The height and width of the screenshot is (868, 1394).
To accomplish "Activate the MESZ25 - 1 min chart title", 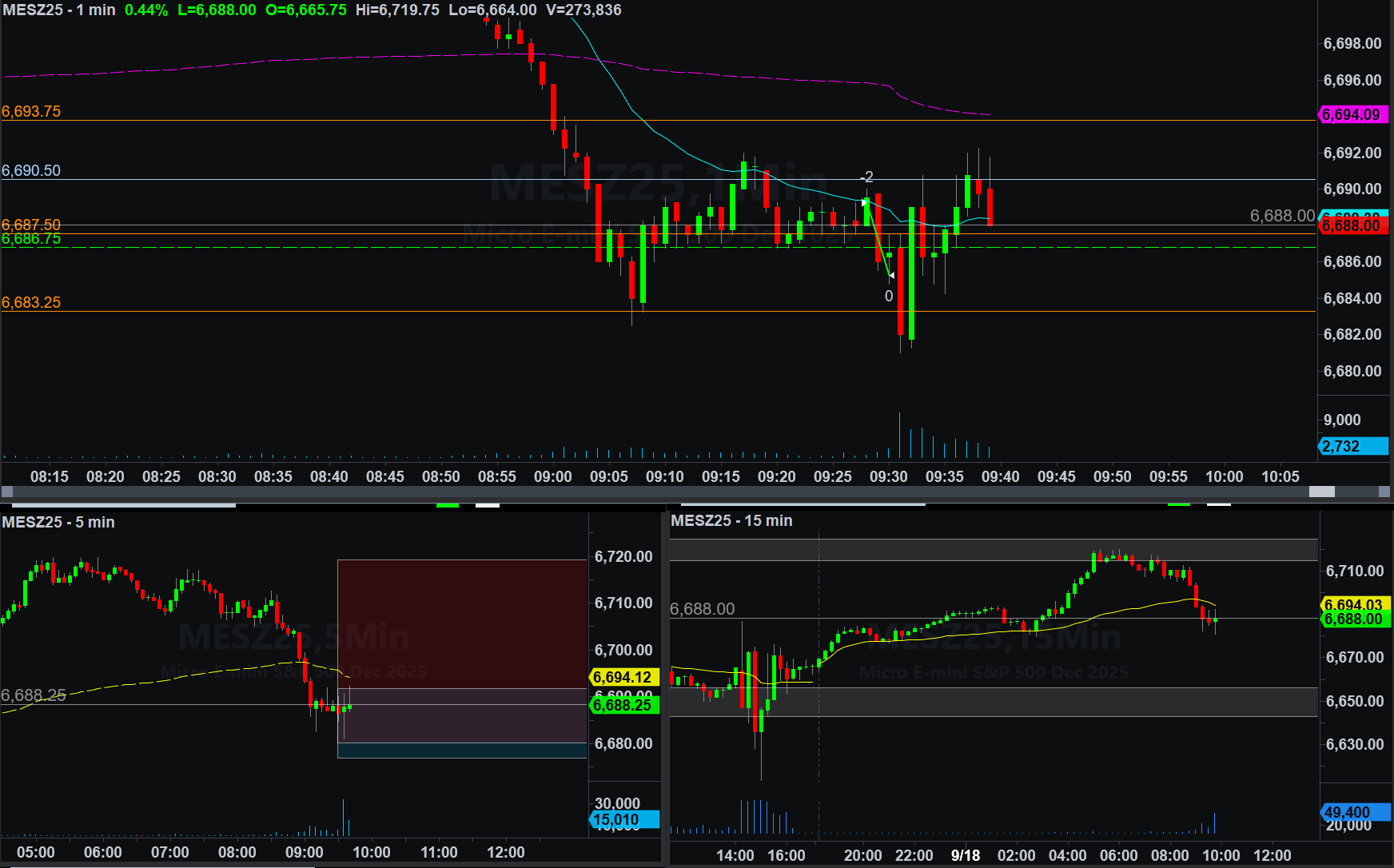I will coord(59,10).
